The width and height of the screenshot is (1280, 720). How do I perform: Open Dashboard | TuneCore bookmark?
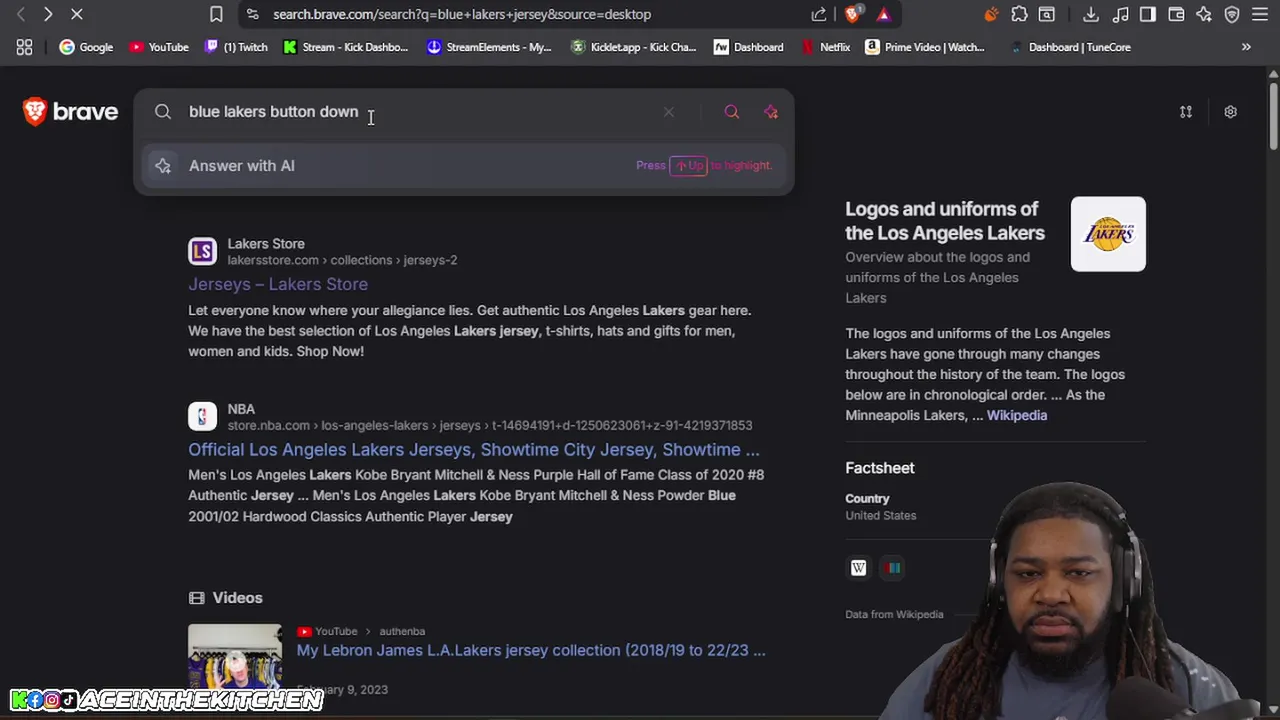1070,47
